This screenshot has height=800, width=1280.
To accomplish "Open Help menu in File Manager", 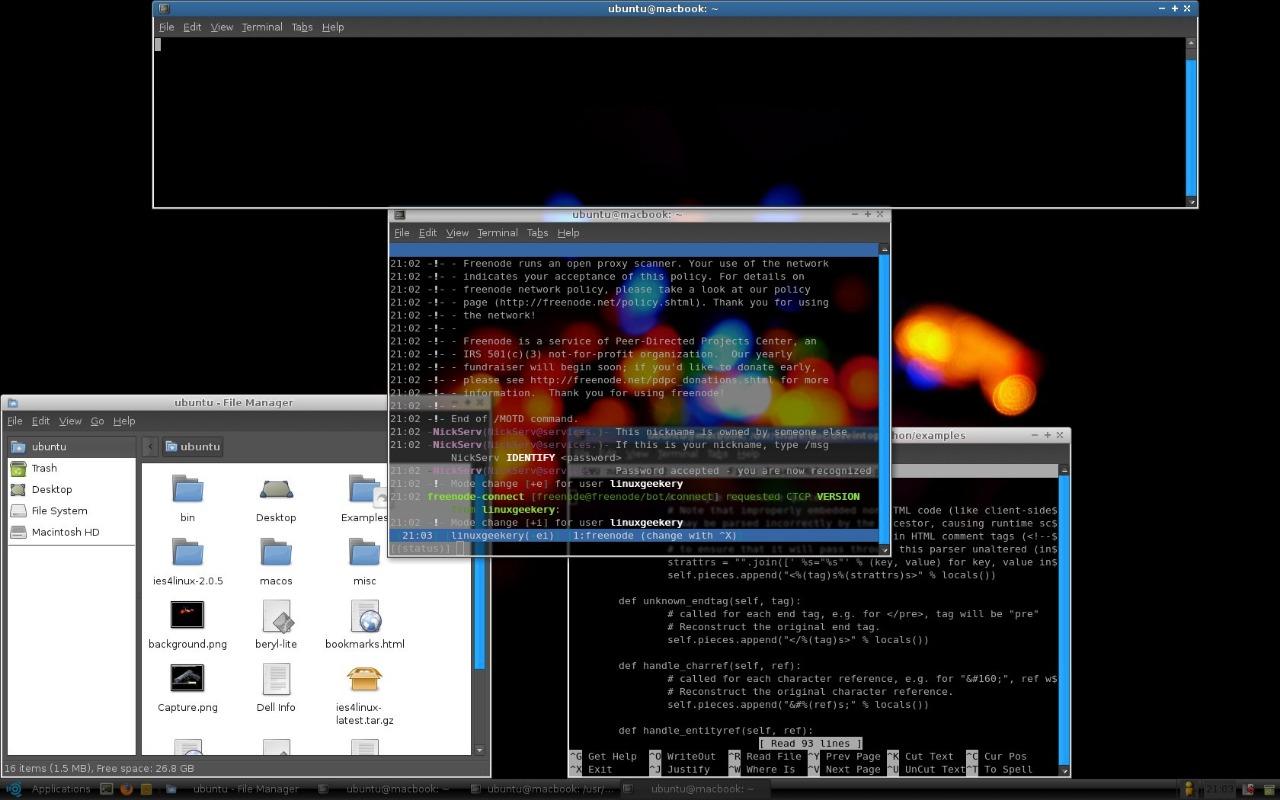I will click(124, 421).
